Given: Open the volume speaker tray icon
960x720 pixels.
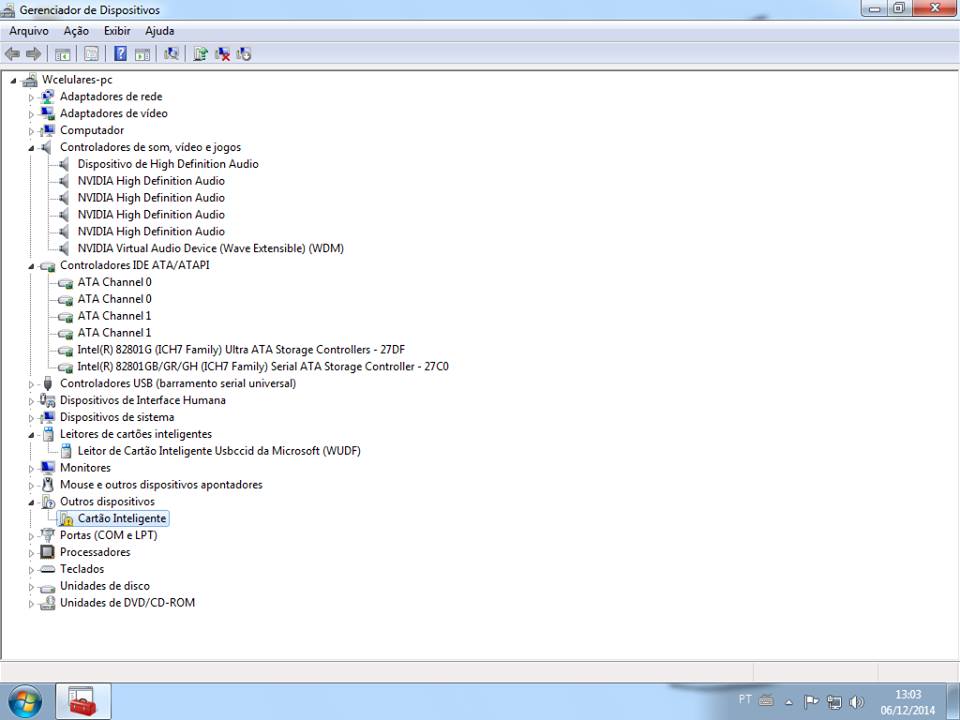Looking at the screenshot, I should 857,702.
